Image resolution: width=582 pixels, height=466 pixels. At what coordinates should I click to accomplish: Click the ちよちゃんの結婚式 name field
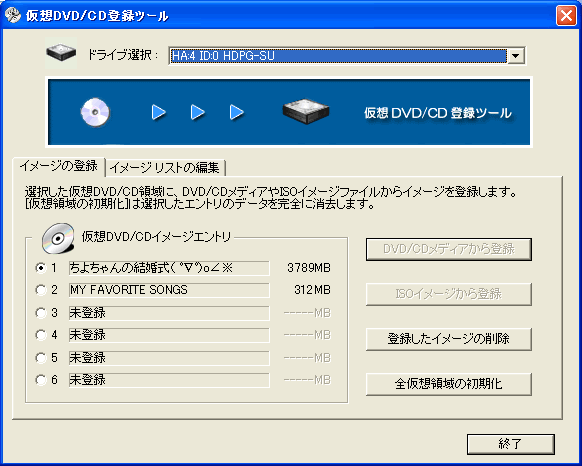tap(169, 268)
